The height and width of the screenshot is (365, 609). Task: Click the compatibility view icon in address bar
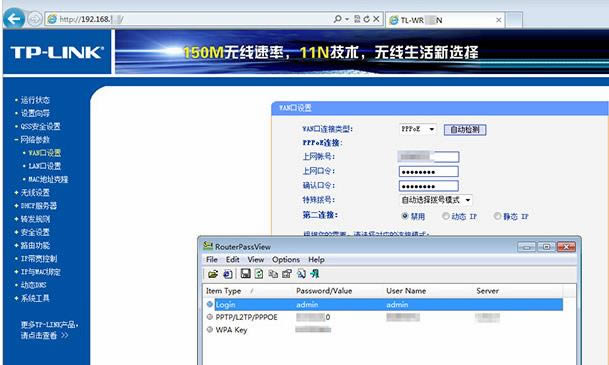(x=357, y=19)
